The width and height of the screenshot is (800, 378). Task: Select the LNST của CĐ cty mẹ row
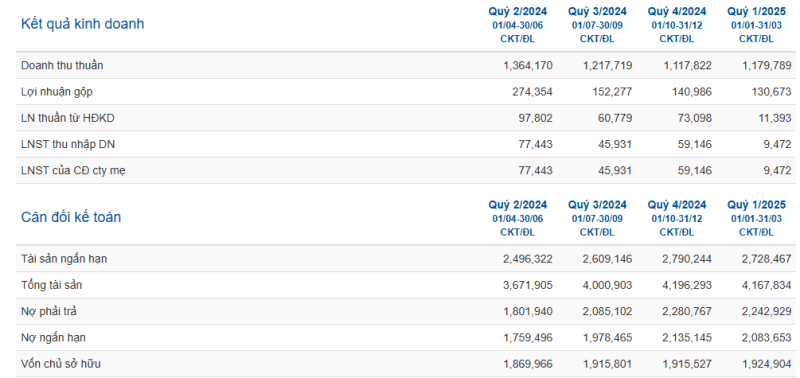click(406, 171)
